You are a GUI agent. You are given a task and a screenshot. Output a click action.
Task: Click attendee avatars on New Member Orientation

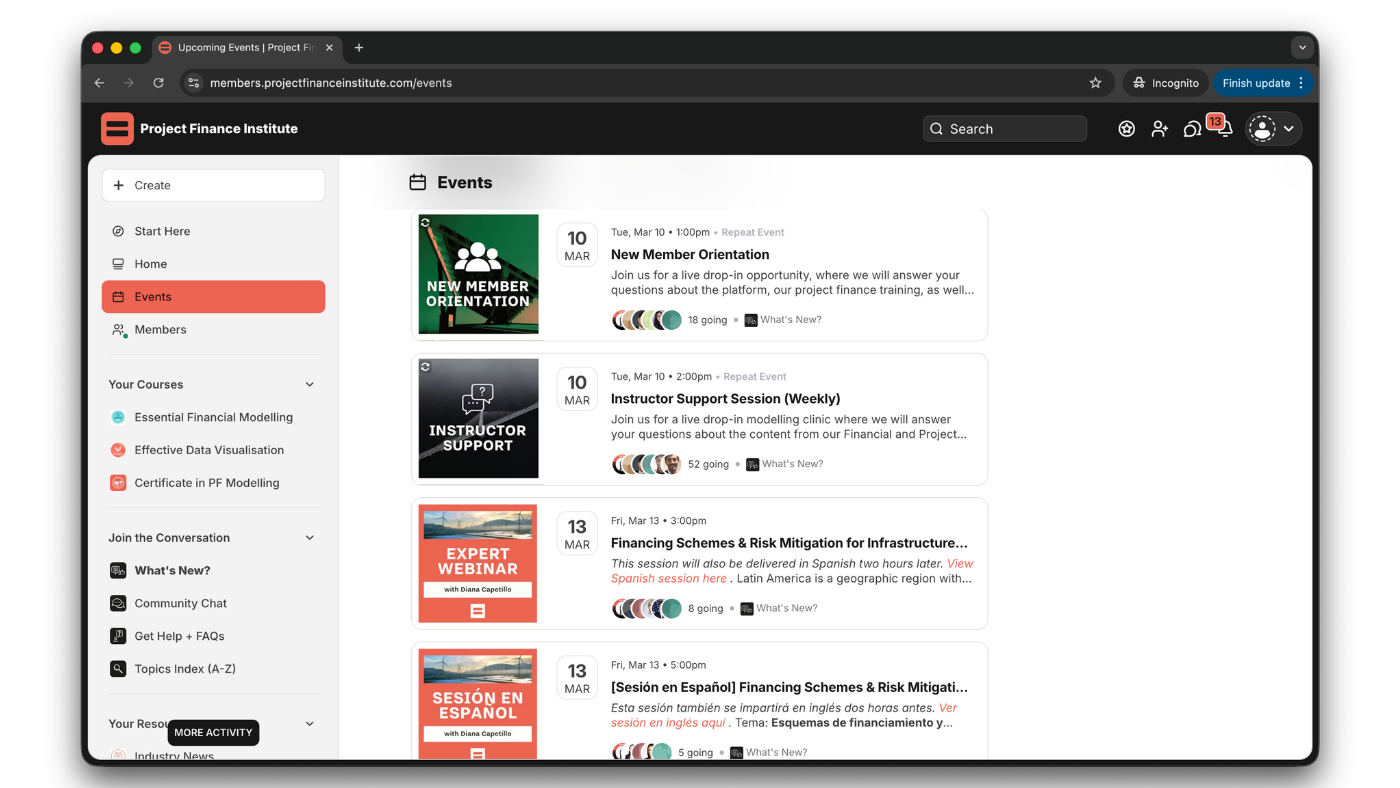[646, 320]
